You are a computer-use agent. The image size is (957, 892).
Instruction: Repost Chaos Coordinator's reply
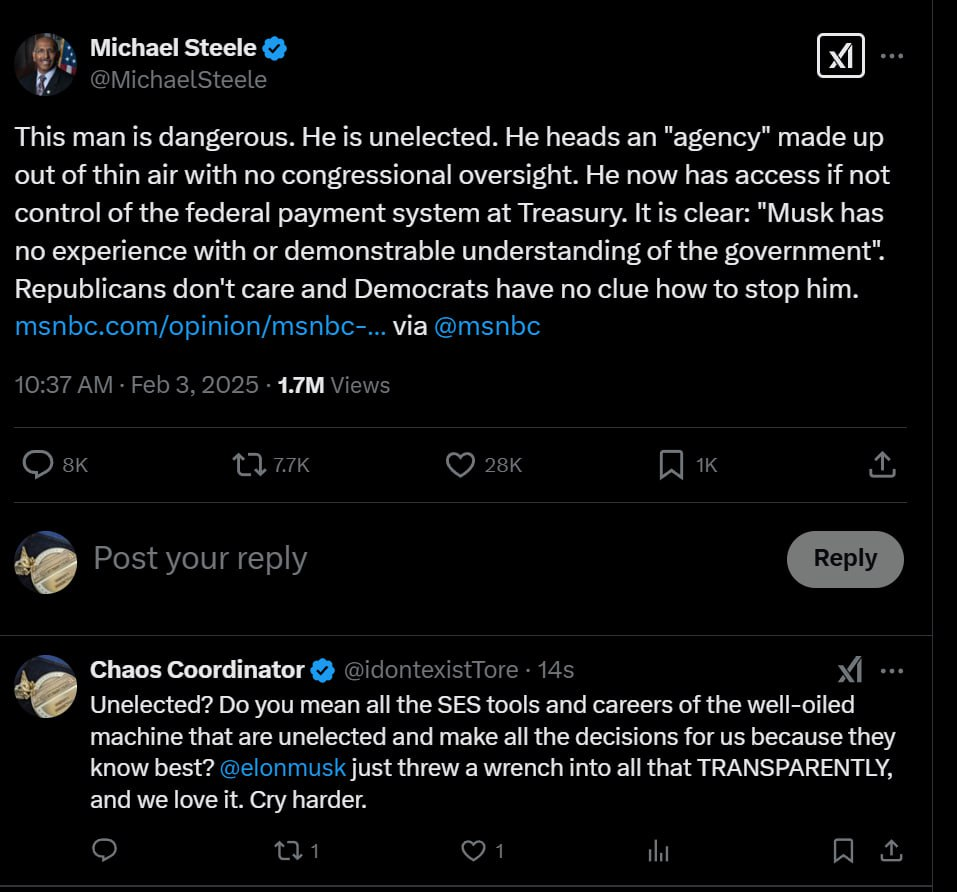pyautogui.click(x=286, y=850)
